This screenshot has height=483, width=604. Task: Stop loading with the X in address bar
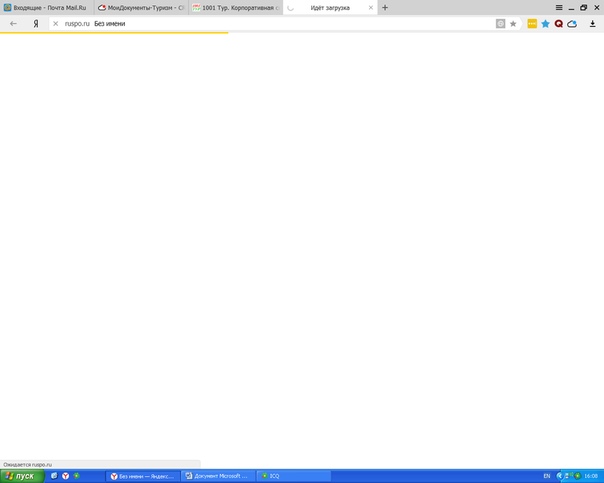[55, 23]
